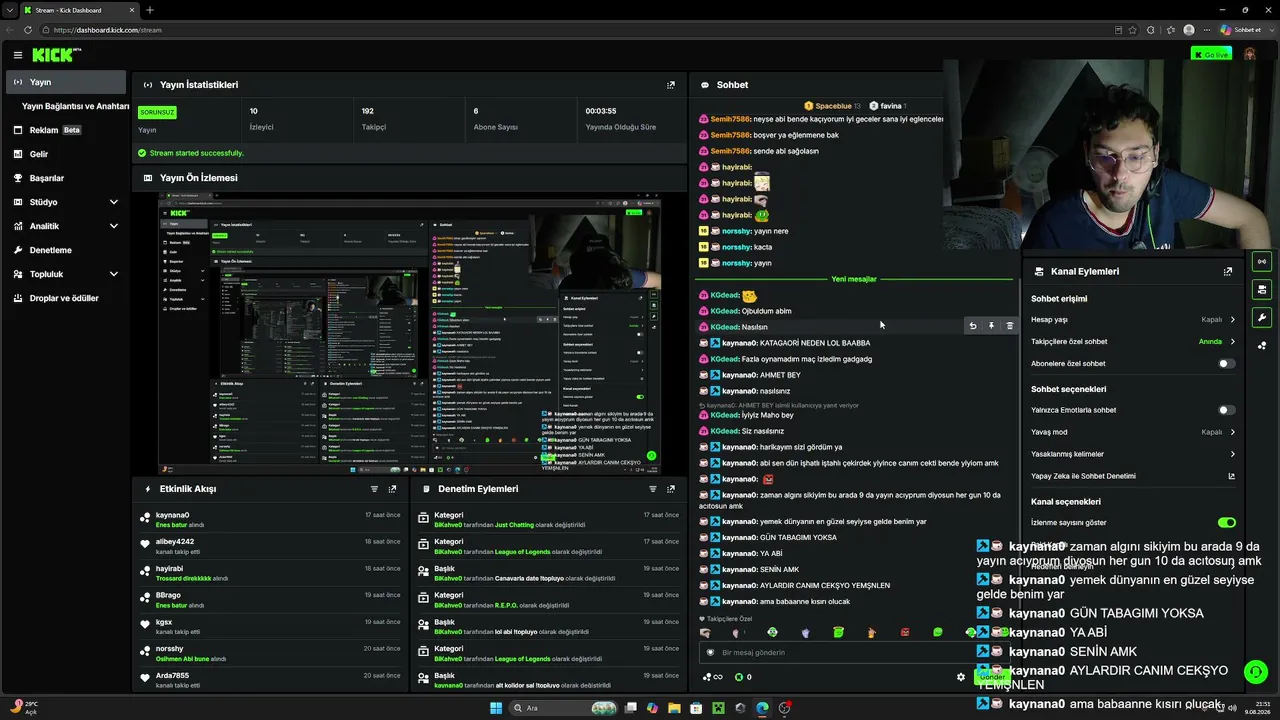The height and width of the screenshot is (720, 1280).
Task: Open Başarılar sidebar page
Action: point(66,178)
